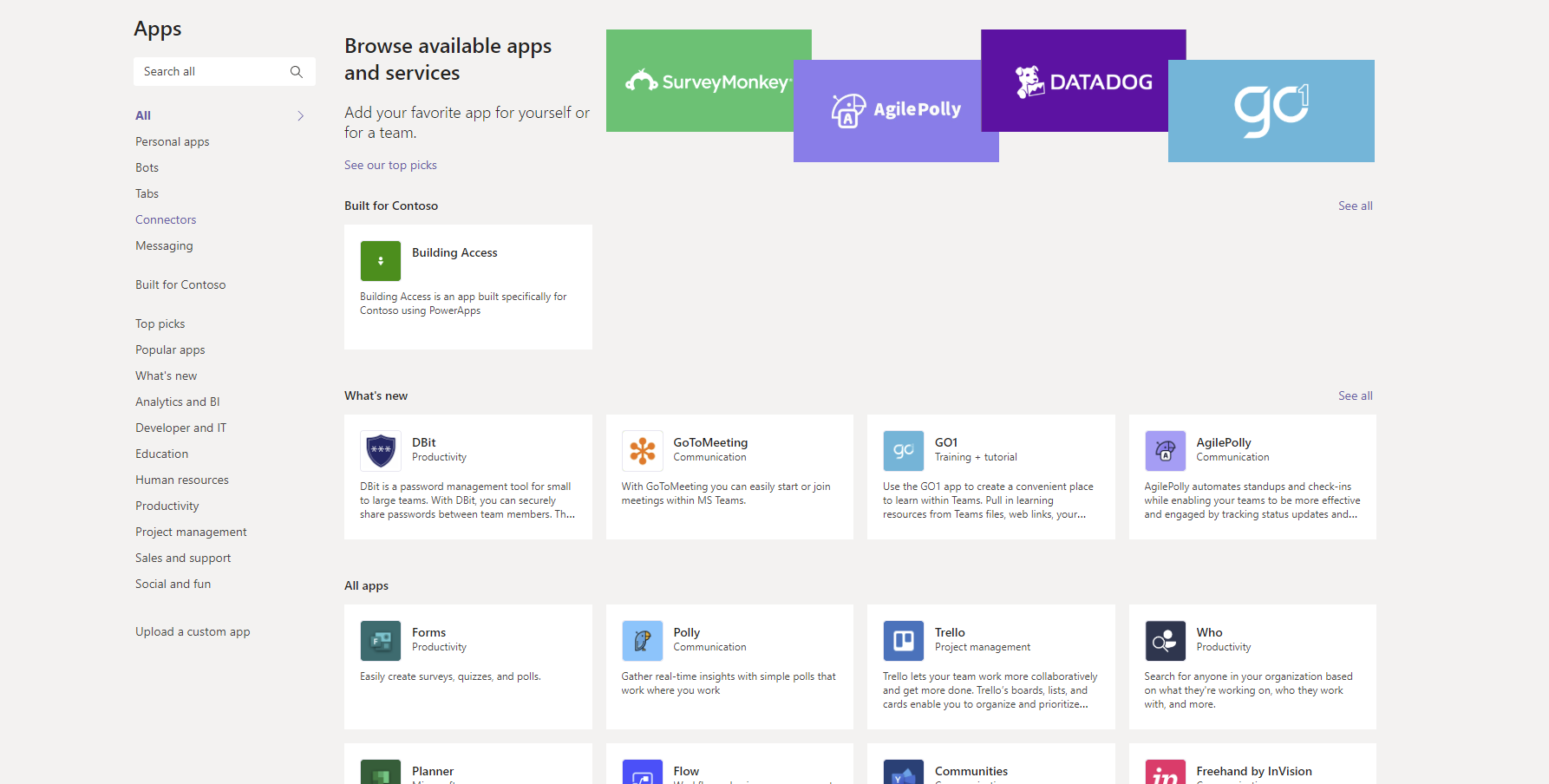Click the DBit password tool description
This screenshot has height=784, width=1549.
pos(467,500)
